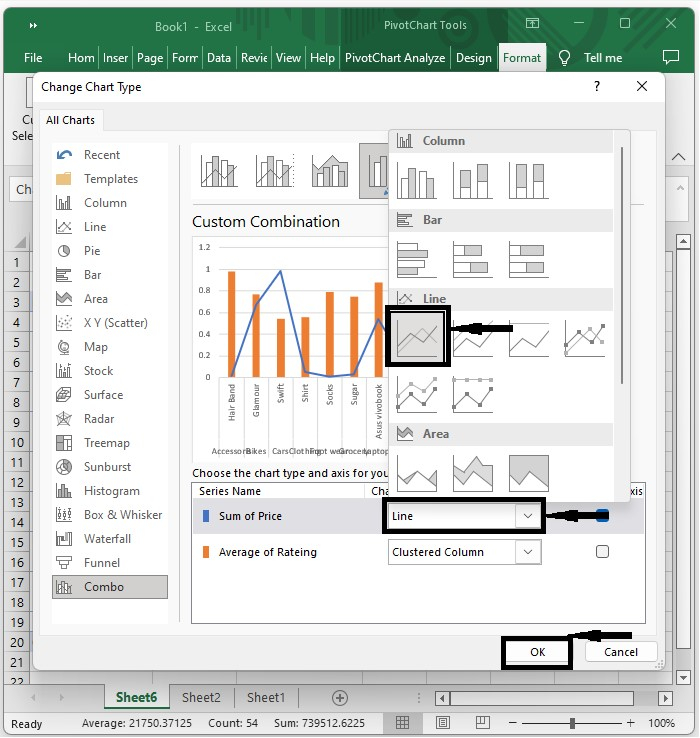Switch to Page Break Preview view

click(x=483, y=722)
